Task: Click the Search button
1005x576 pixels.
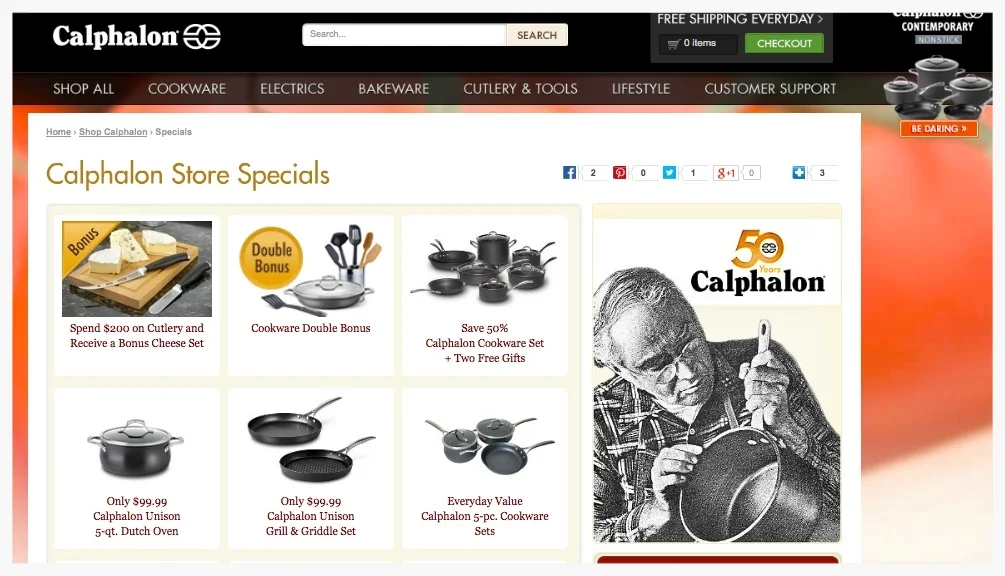Action: (537, 35)
